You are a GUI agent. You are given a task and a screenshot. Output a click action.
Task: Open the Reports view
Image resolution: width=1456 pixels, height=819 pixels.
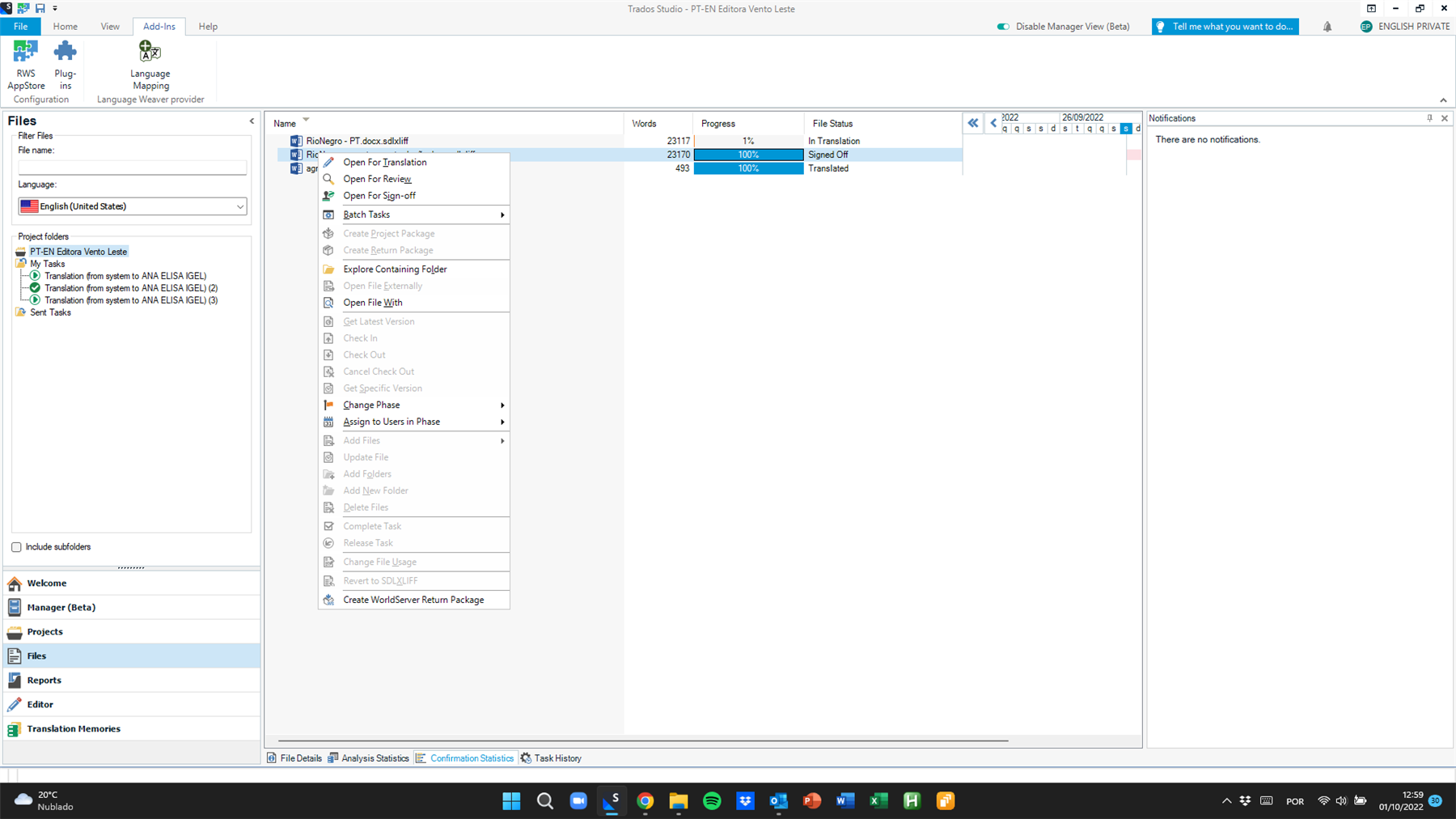[x=132, y=680]
